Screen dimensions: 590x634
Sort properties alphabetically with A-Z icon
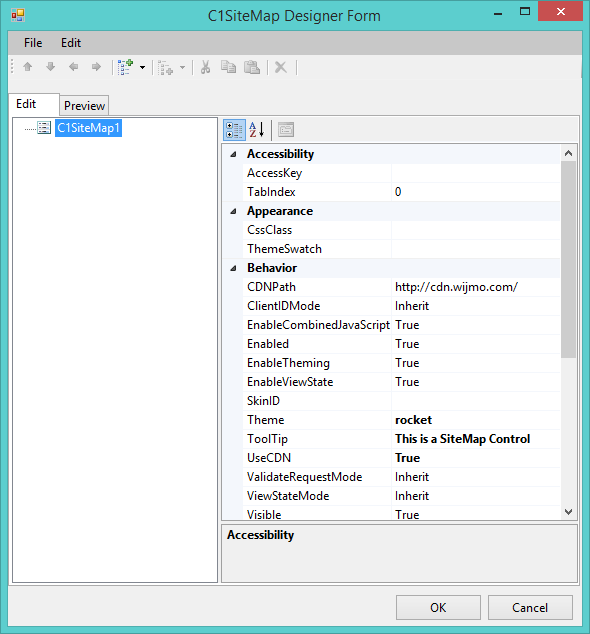257,130
